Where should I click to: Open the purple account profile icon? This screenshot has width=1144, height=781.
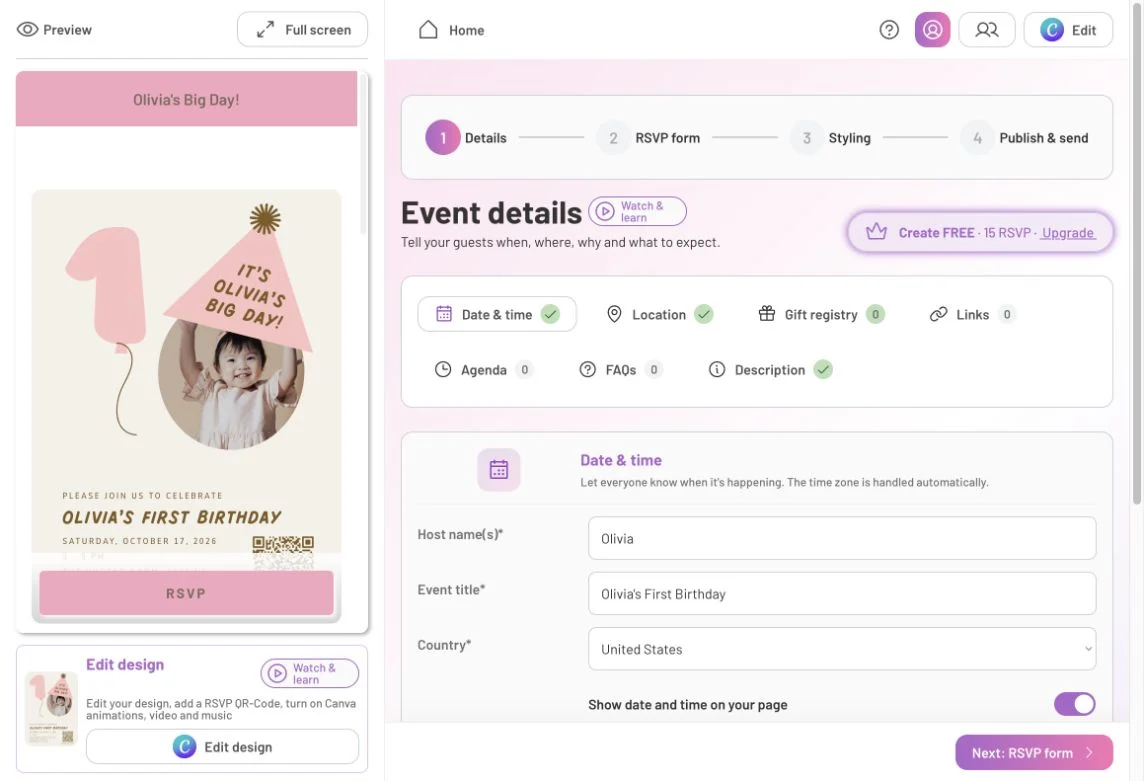[932, 30]
